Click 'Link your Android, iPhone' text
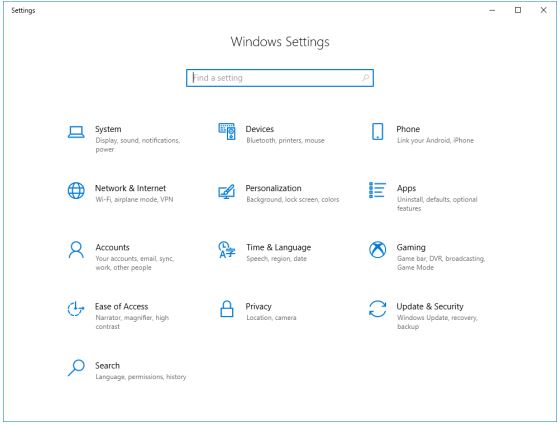This screenshot has height=425, width=560. 435,140
